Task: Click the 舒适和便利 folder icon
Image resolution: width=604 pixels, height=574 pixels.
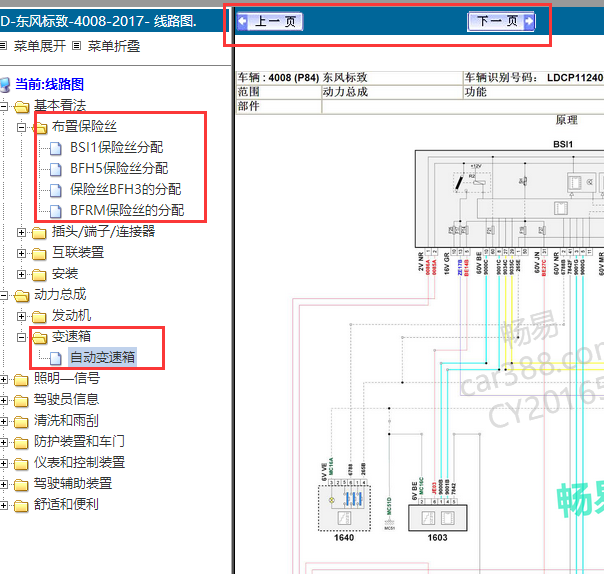Action: [21, 506]
